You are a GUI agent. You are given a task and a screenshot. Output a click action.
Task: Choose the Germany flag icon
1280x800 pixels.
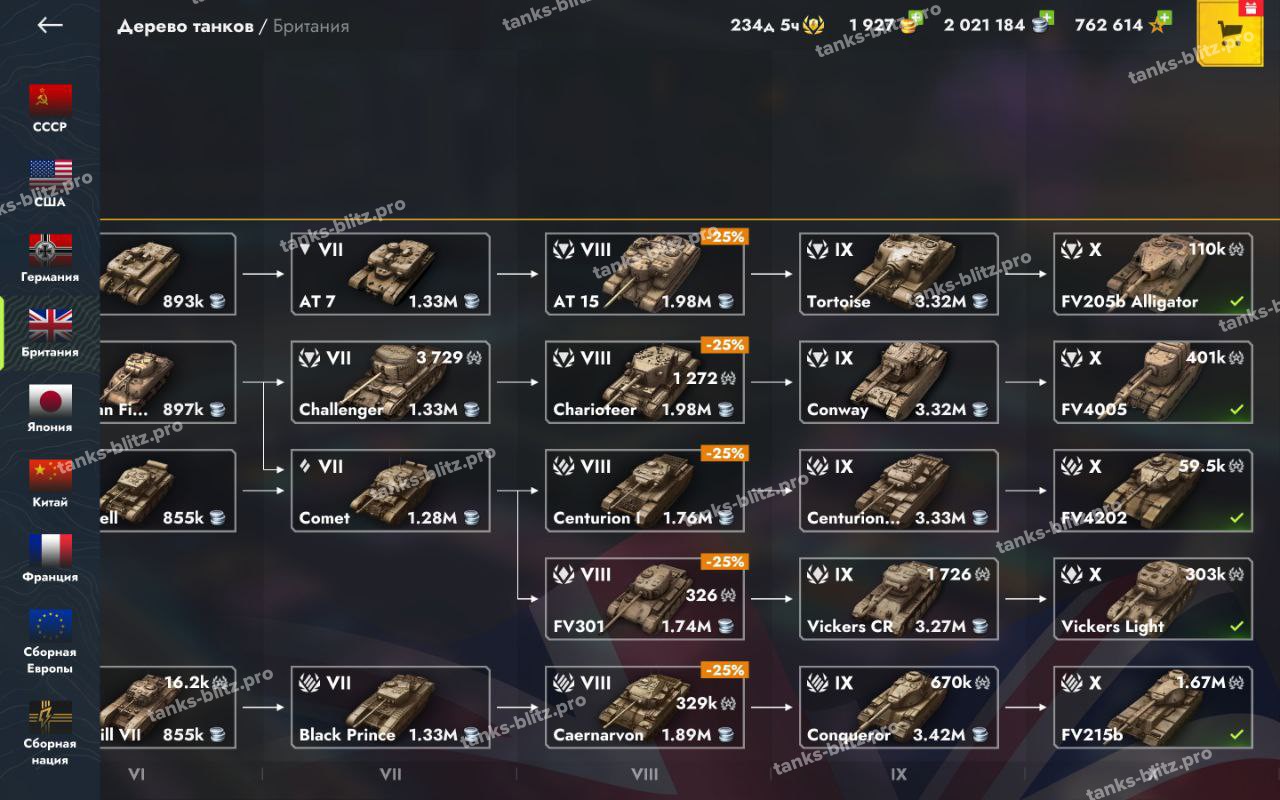point(50,250)
